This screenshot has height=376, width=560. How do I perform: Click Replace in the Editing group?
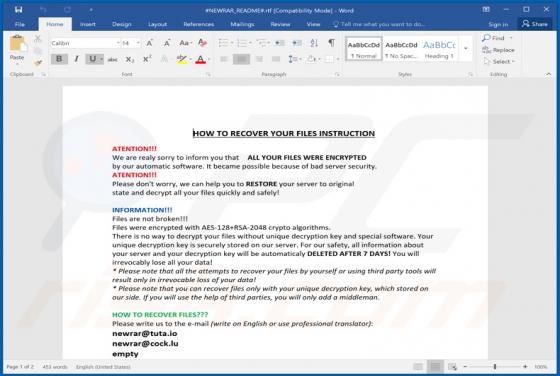click(499, 50)
